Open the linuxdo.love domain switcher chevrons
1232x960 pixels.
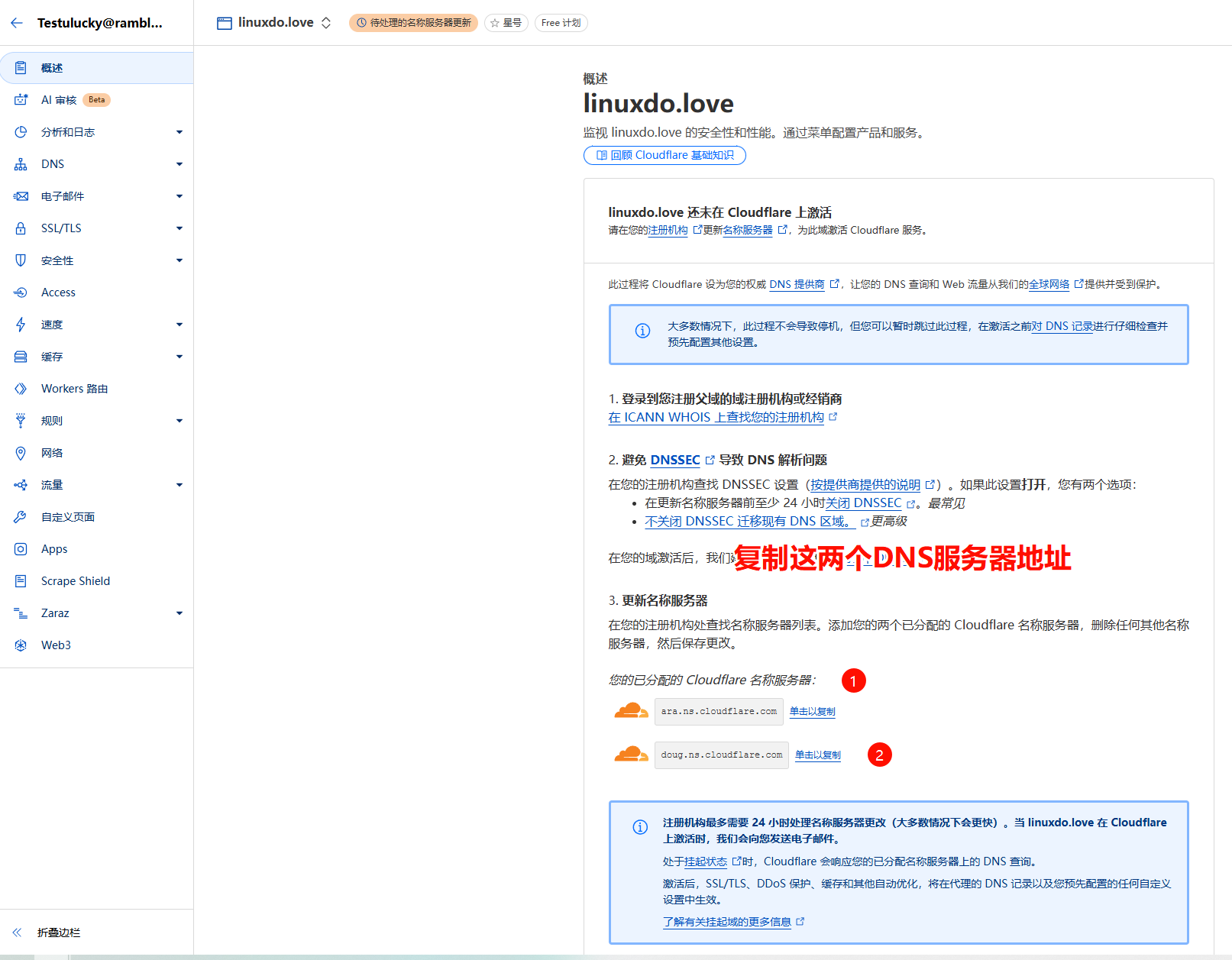click(x=326, y=23)
